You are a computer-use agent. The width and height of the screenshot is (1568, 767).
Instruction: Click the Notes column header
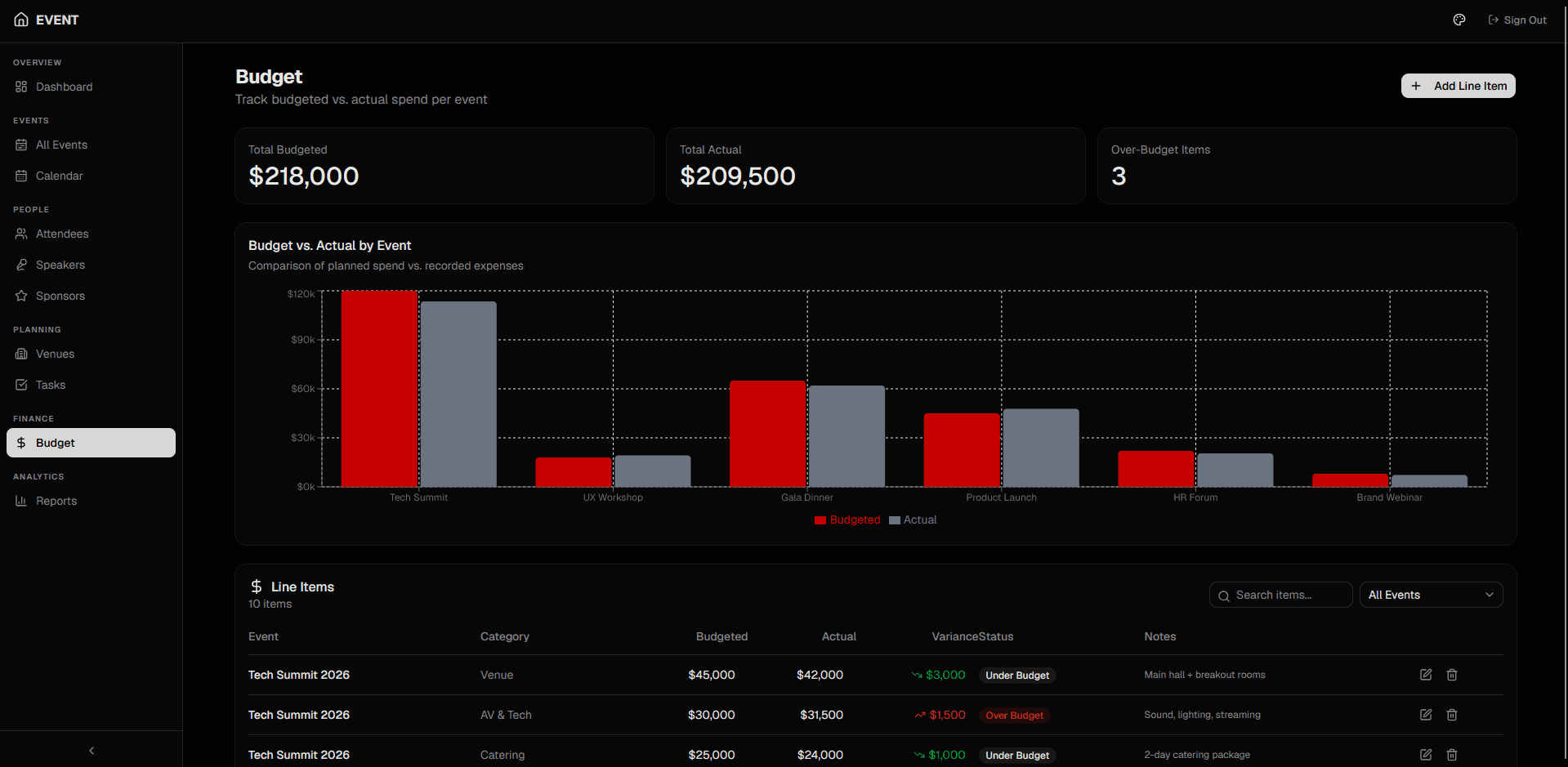1160,636
